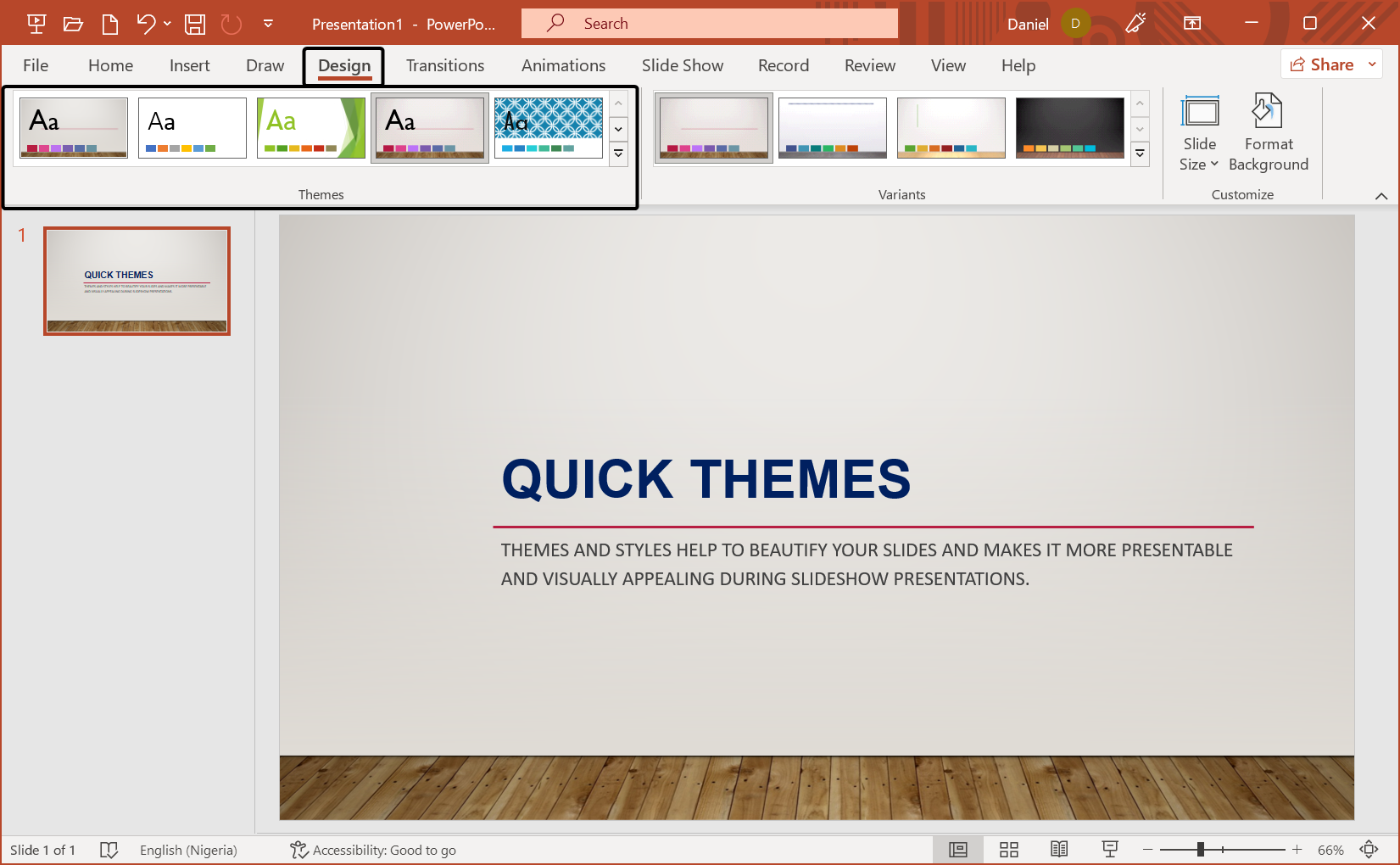Expand the Variants gallery More arrow
Image resolution: width=1400 pixels, height=865 pixels.
[x=1139, y=154]
